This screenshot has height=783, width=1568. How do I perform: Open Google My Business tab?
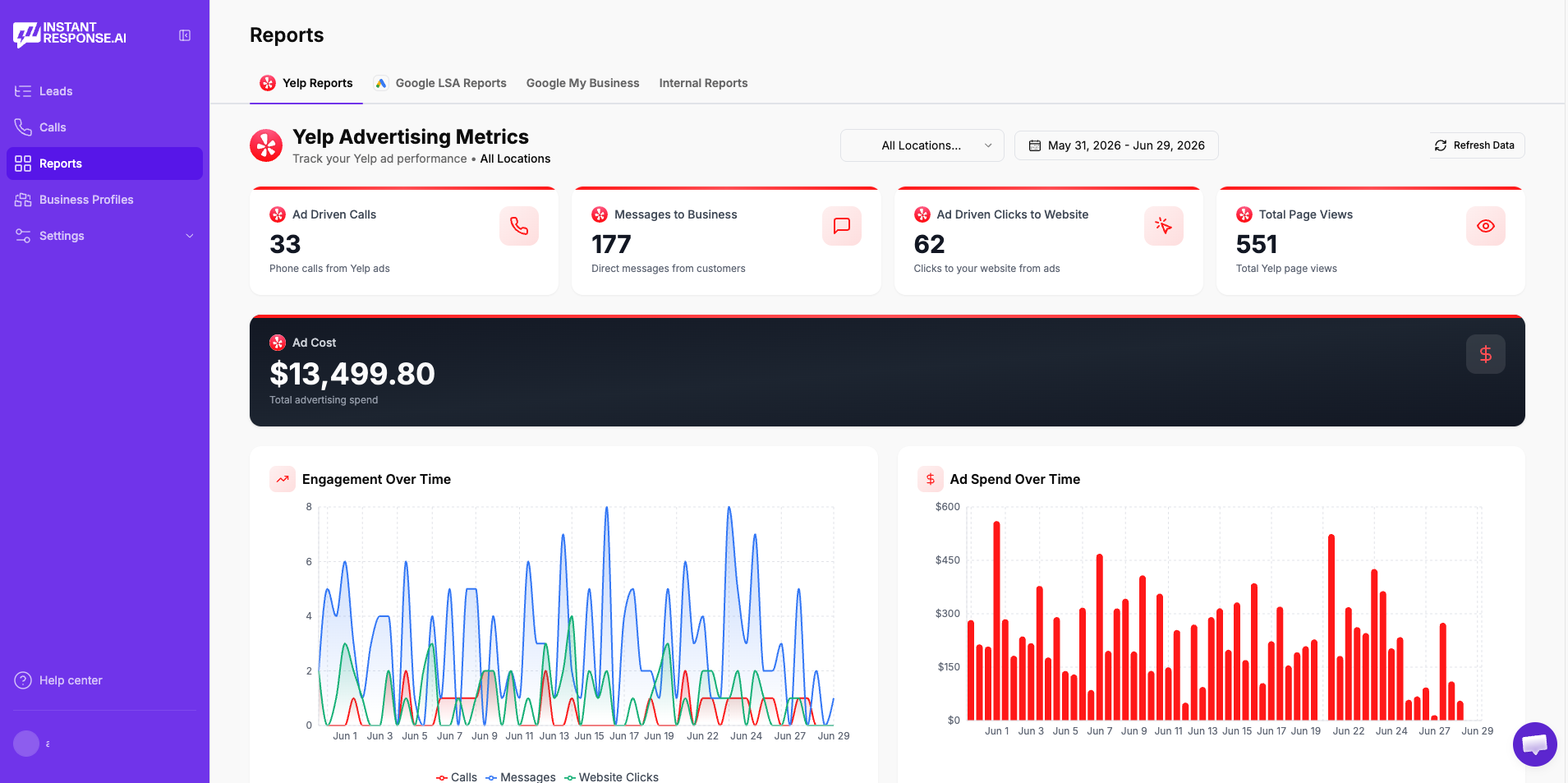582,83
